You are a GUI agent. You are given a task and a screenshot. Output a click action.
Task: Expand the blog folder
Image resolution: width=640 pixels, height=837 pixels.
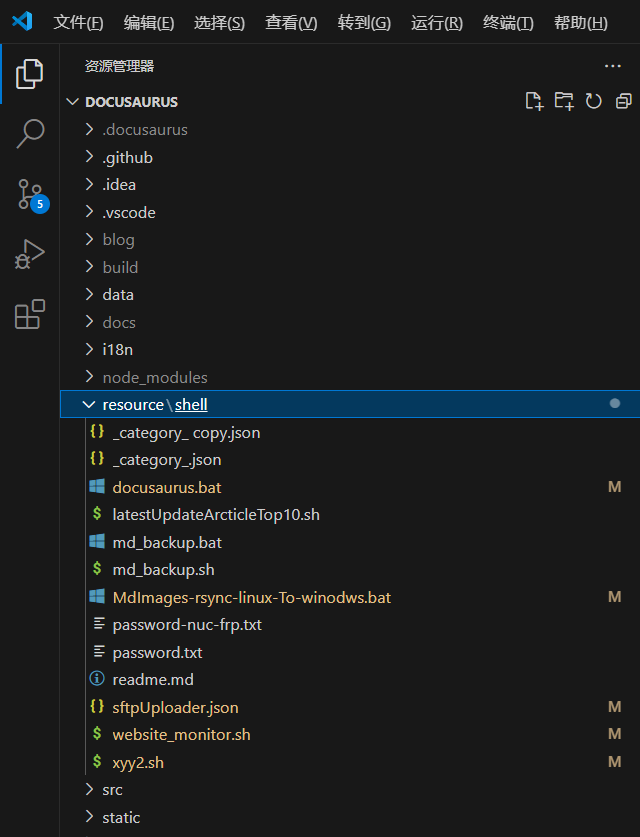pos(90,239)
